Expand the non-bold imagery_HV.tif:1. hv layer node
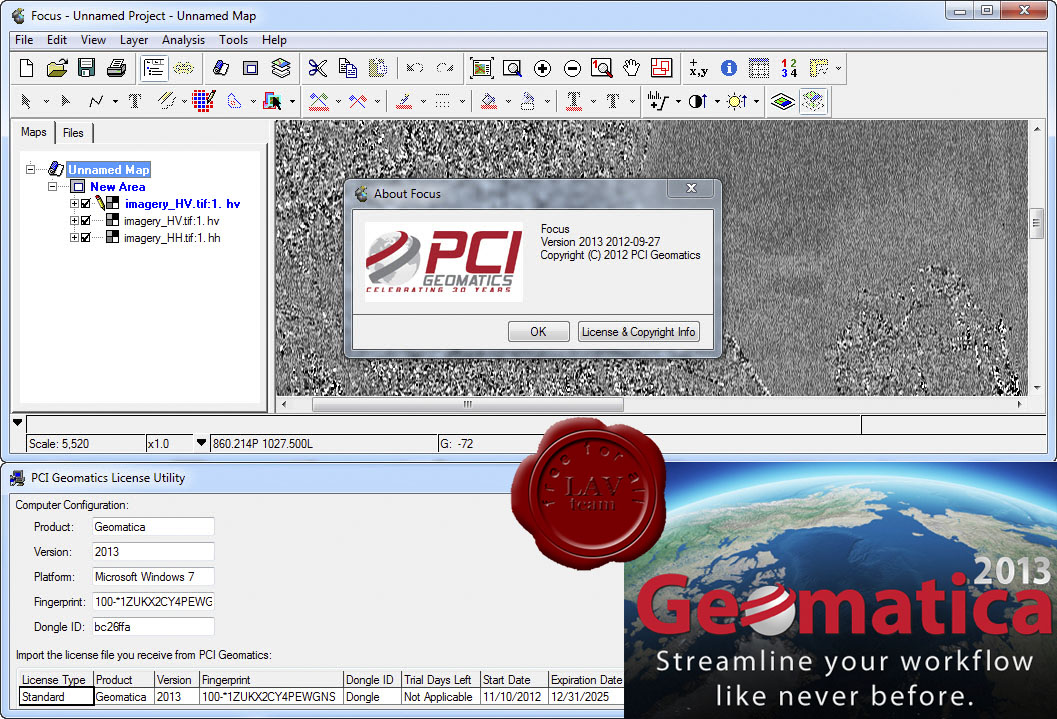Image resolution: width=1057 pixels, height=719 pixels. (x=74, y=220)
